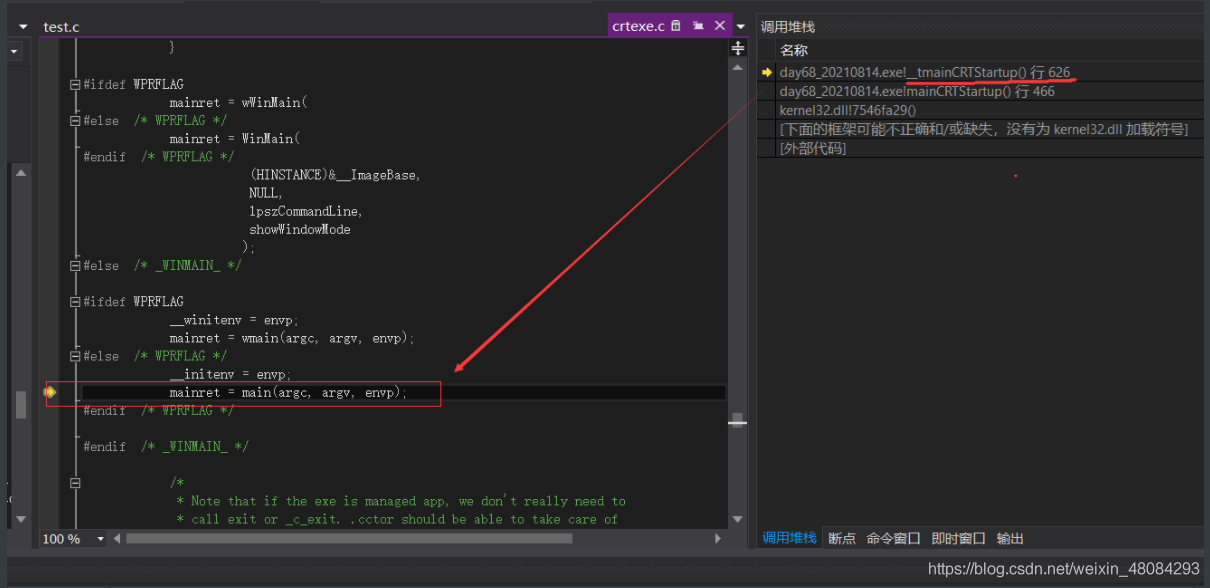1210x588 pixels.
Task: Click the horizontal scrollbar right arrow
Action: [717, 539]
